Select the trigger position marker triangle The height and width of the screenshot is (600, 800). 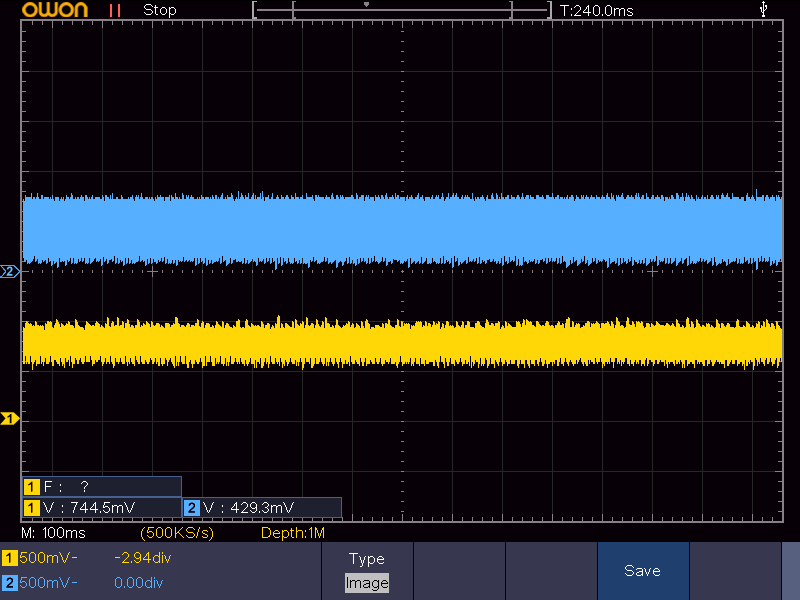366,5
